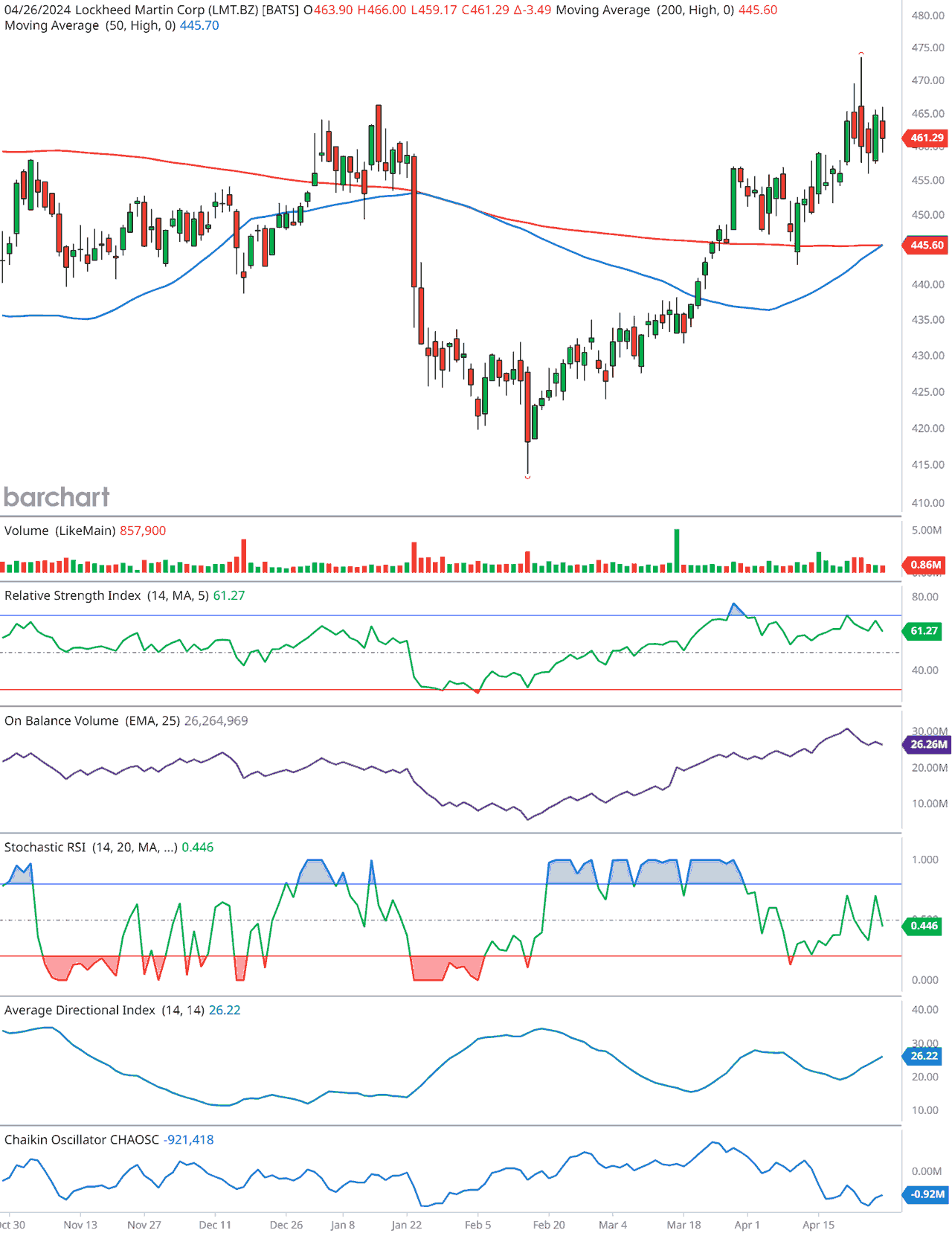Click the 410.00 price axis label
This screenshot has width=952, height=1236.
coord(927,503)
